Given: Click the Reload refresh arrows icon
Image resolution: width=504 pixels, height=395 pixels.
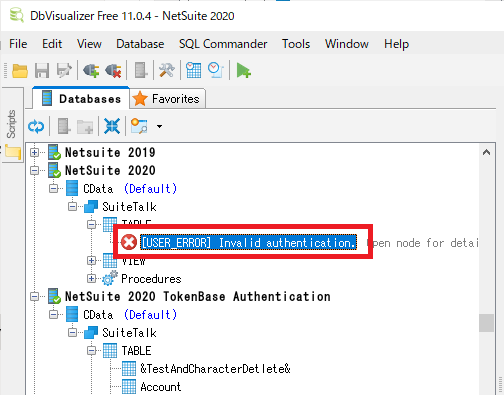Looking at the screenshot, I should (36, 126).
